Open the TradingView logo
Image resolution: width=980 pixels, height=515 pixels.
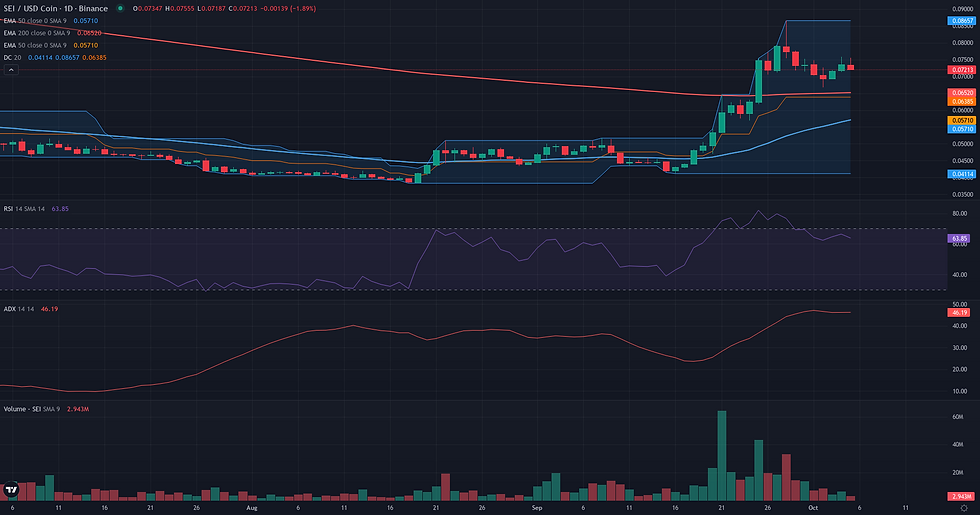coord(11,490)
